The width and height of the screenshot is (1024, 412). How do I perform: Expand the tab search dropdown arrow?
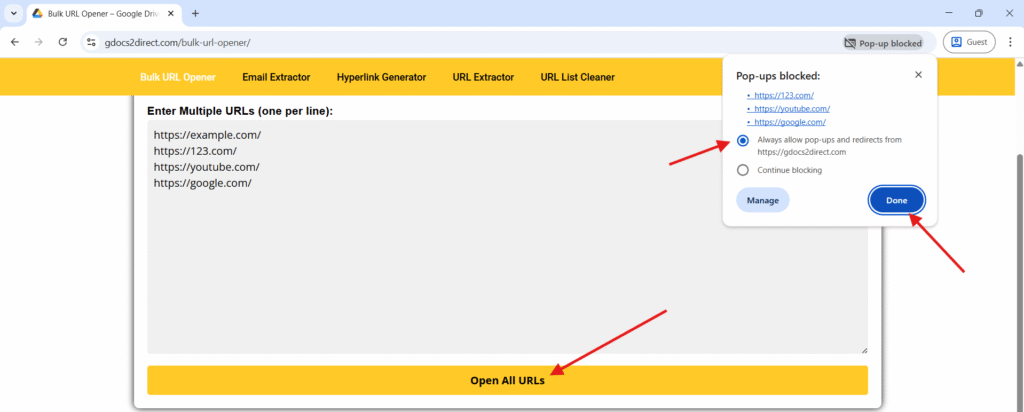14,13
